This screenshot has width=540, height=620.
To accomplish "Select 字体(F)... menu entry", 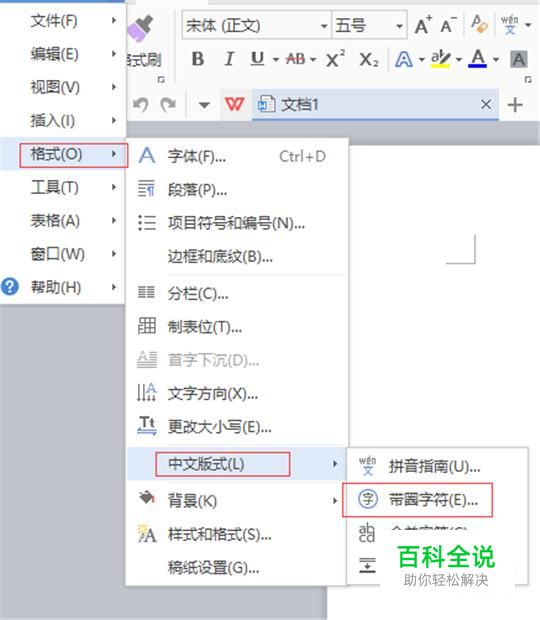I will click(x=237, y=157).
